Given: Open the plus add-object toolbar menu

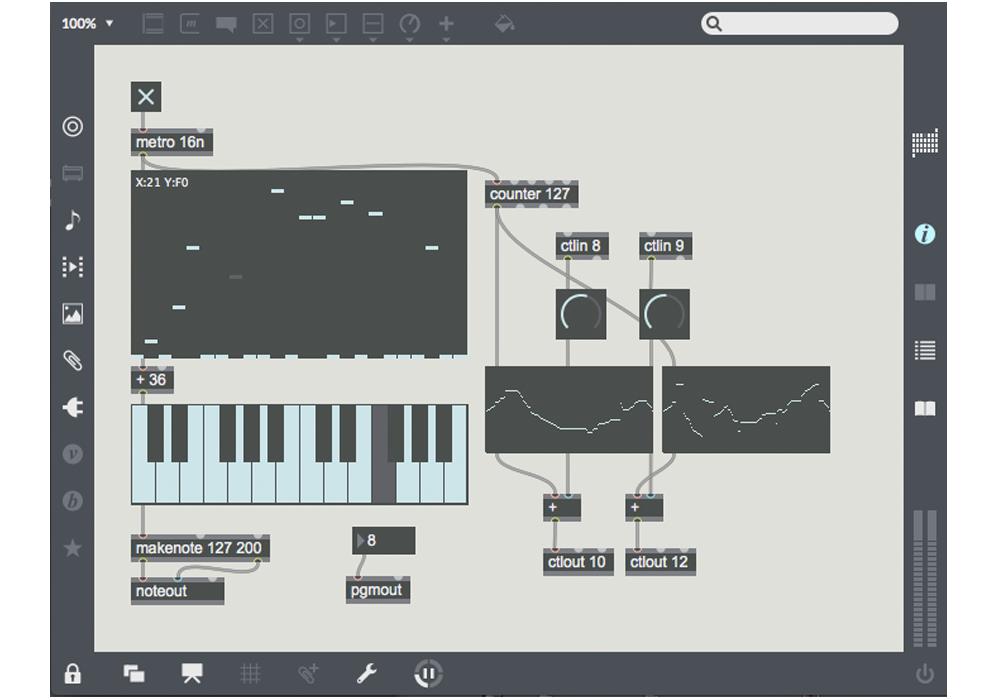Looking at the screenshot, I should point(446,24).
